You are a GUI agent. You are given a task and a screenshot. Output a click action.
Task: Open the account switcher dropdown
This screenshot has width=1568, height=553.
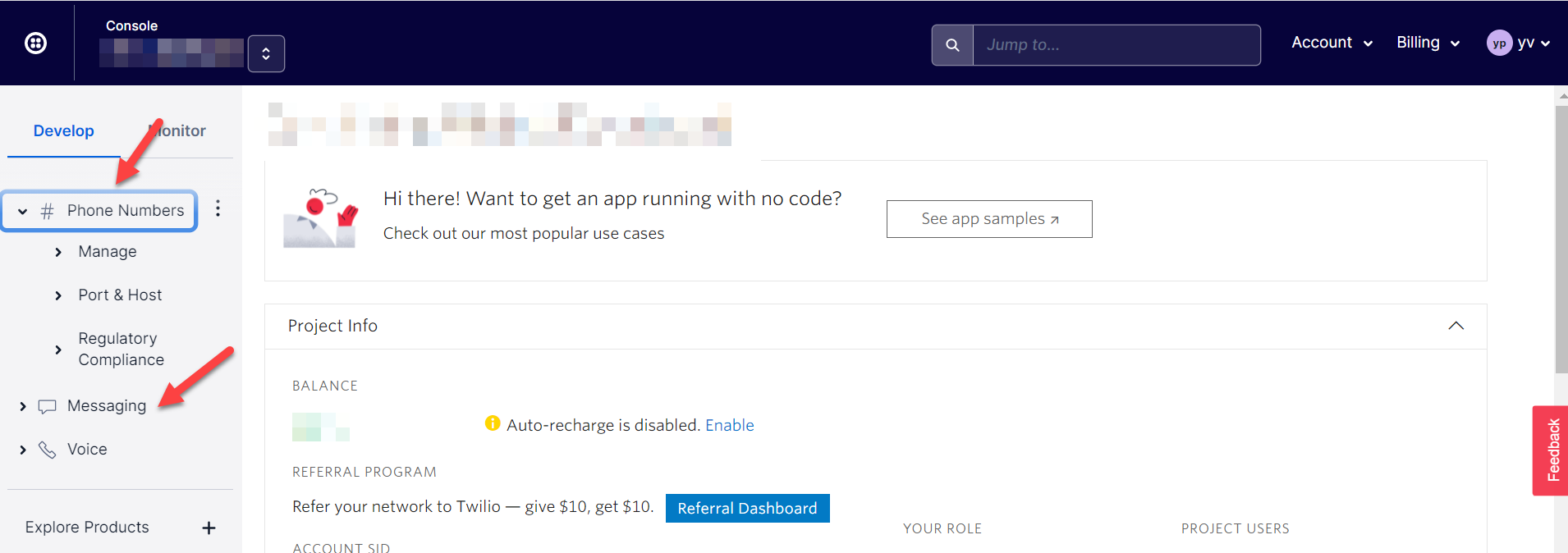click(x=266, y=54)
